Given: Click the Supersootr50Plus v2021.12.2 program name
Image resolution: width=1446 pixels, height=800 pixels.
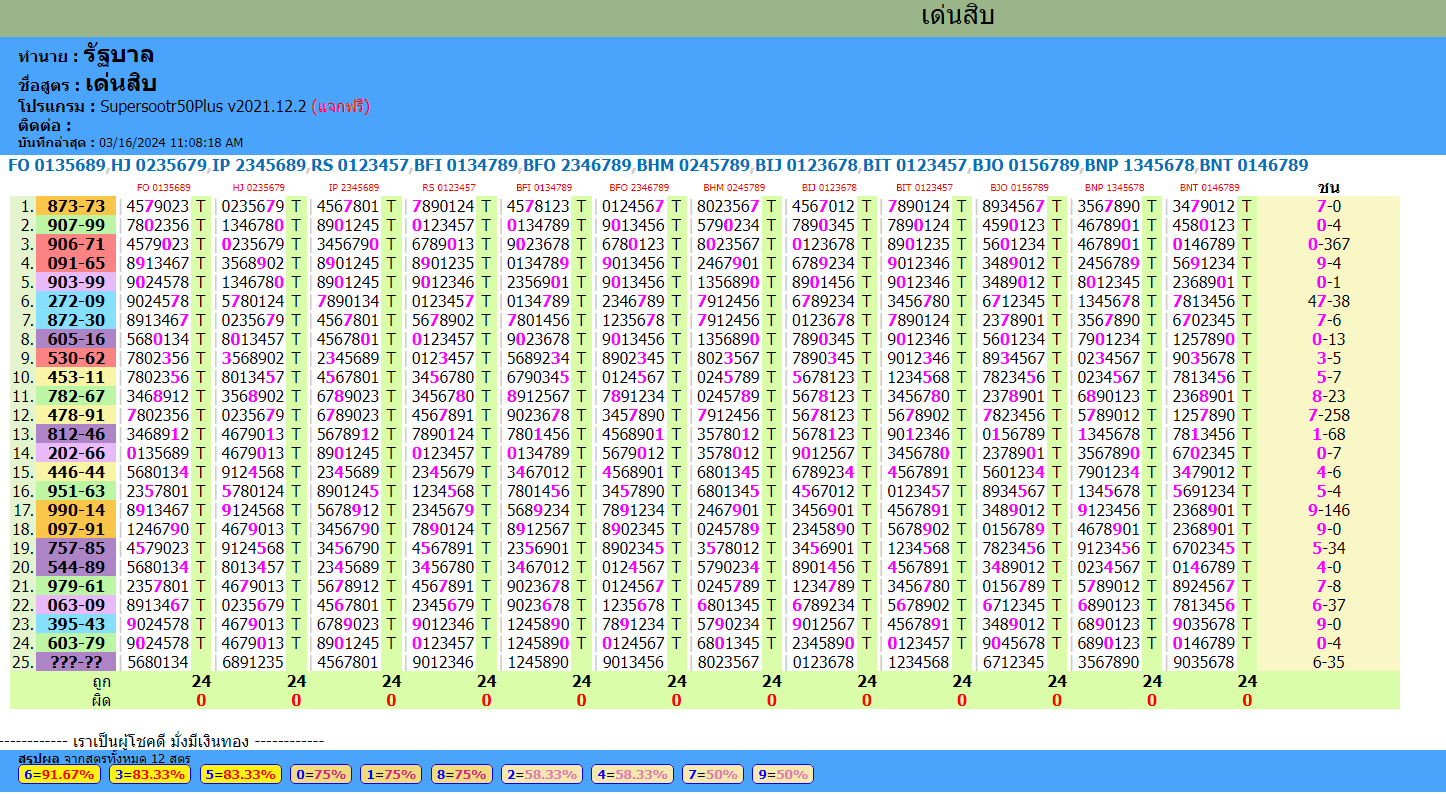Looking at the screenshot, I should [203, 106].
